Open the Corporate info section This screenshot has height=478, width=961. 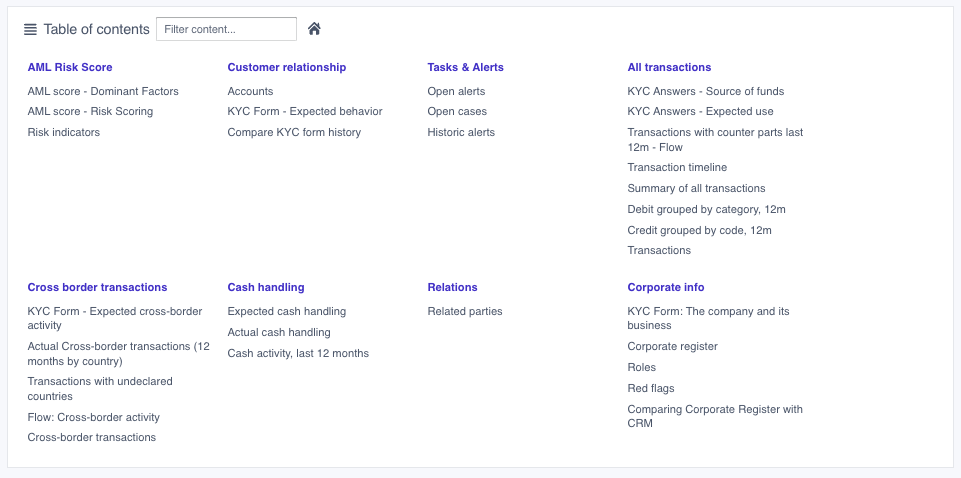[x=666, y=287]
